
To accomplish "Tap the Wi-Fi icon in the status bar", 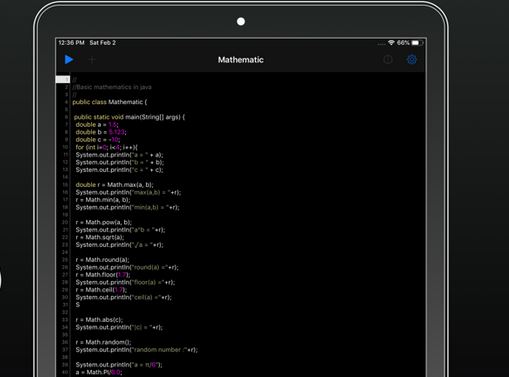I will coord(391,43).
